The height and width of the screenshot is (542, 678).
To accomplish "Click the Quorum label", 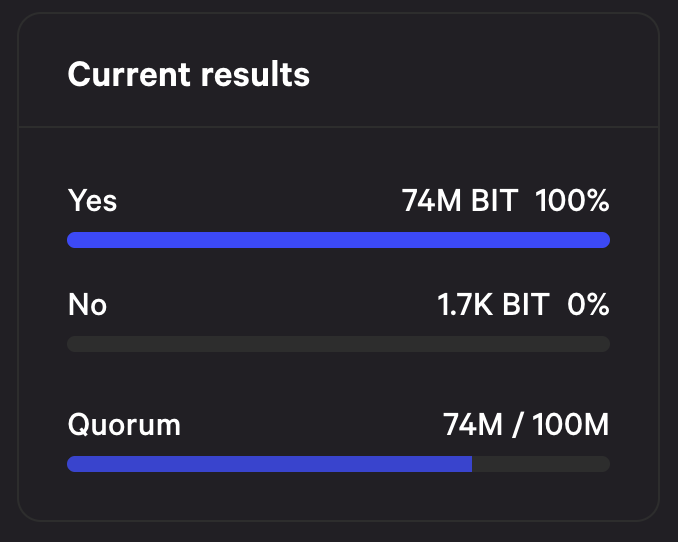I will [124, 425].
